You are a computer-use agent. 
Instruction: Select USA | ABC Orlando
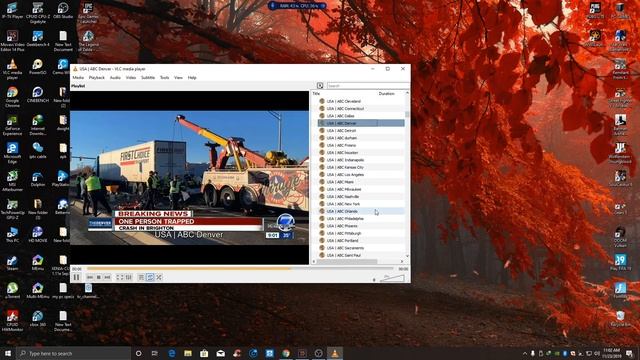(361, 211)
